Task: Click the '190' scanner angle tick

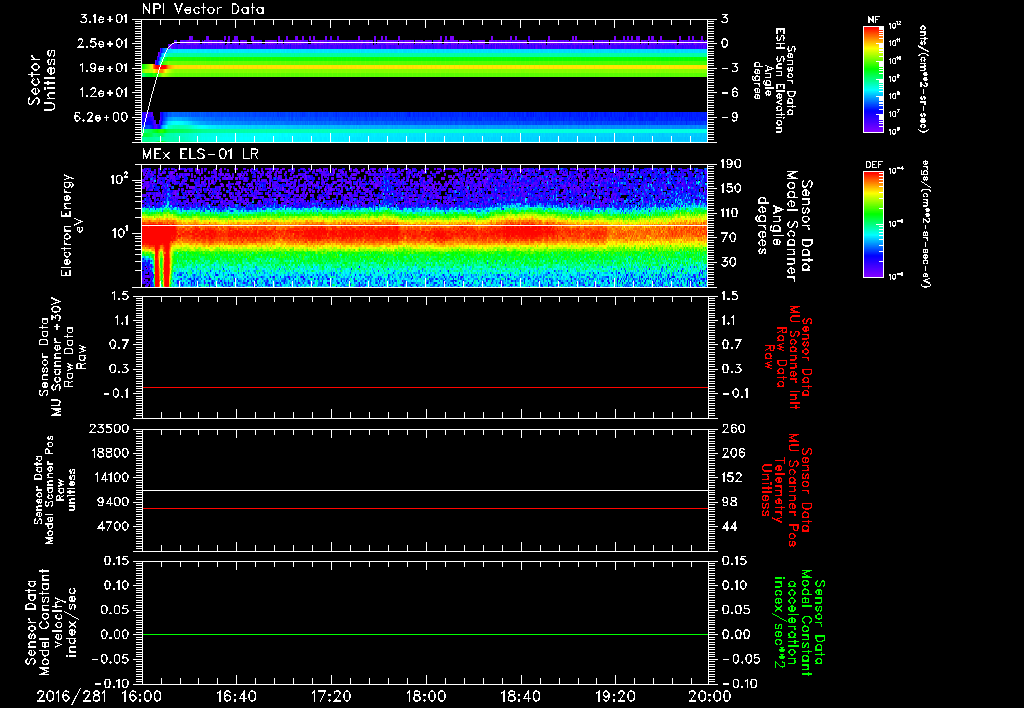Action: pos(732,164)
